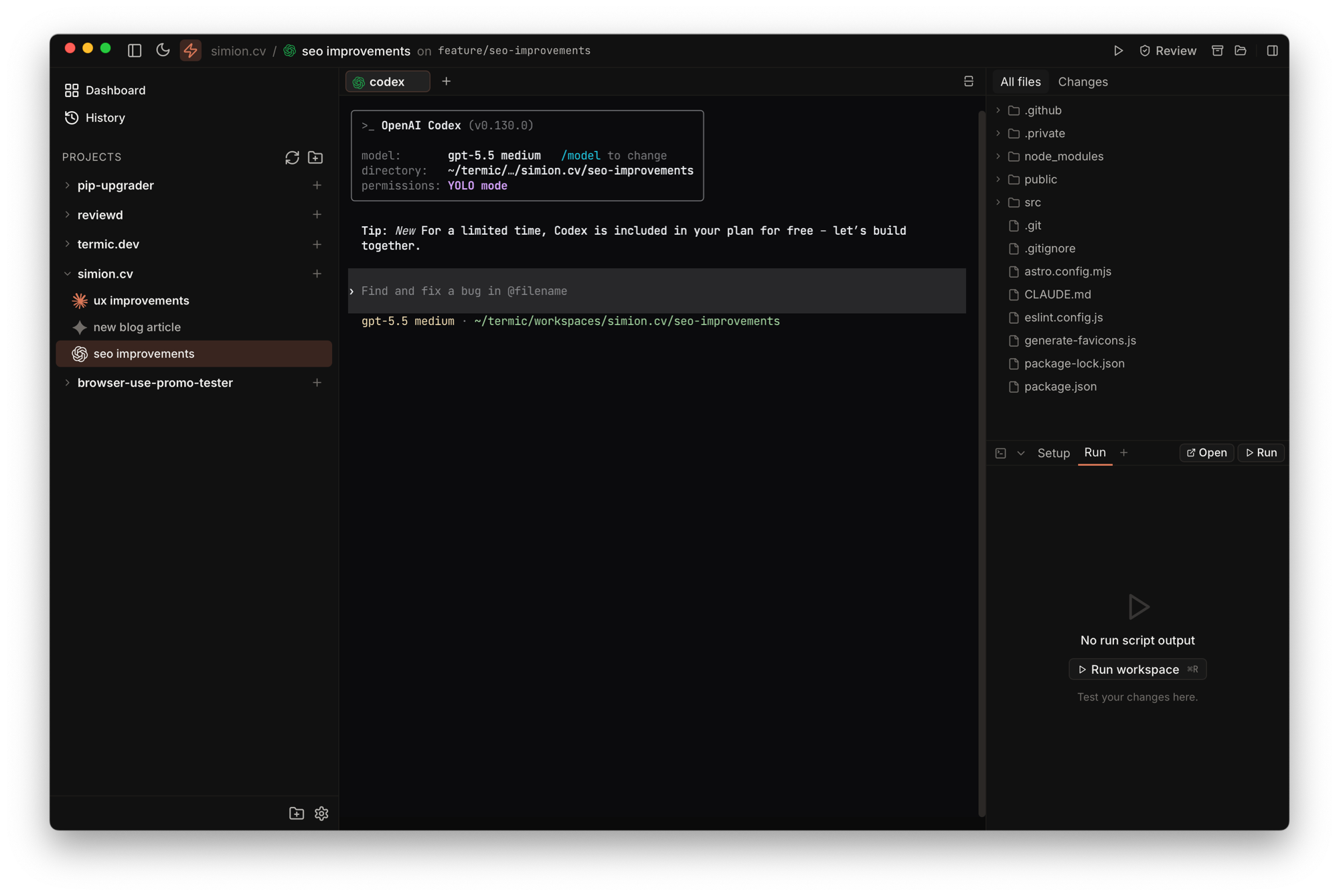Open the chevron dropdown beside Setup

(x=1020, y=453)
